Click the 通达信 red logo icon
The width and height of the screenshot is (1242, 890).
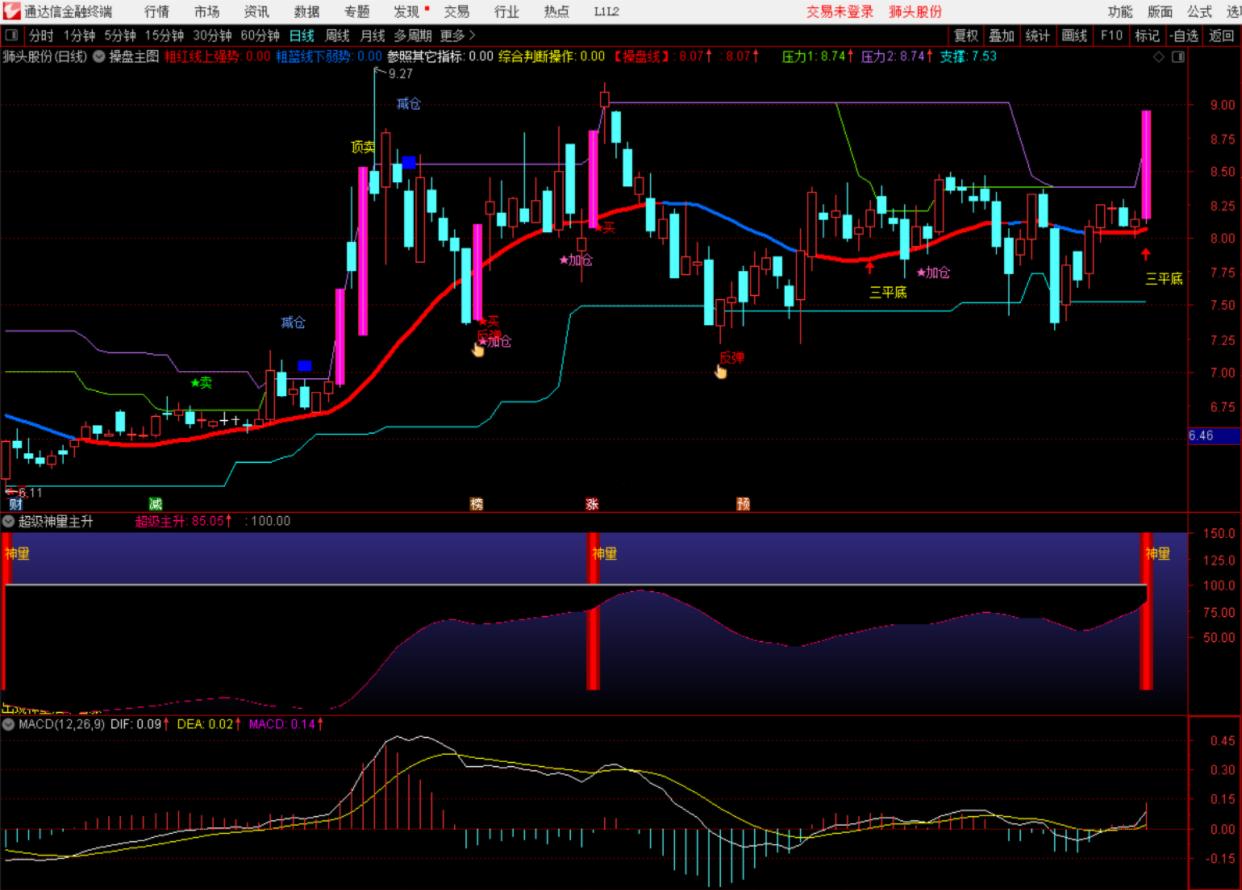tap(11, 11)
